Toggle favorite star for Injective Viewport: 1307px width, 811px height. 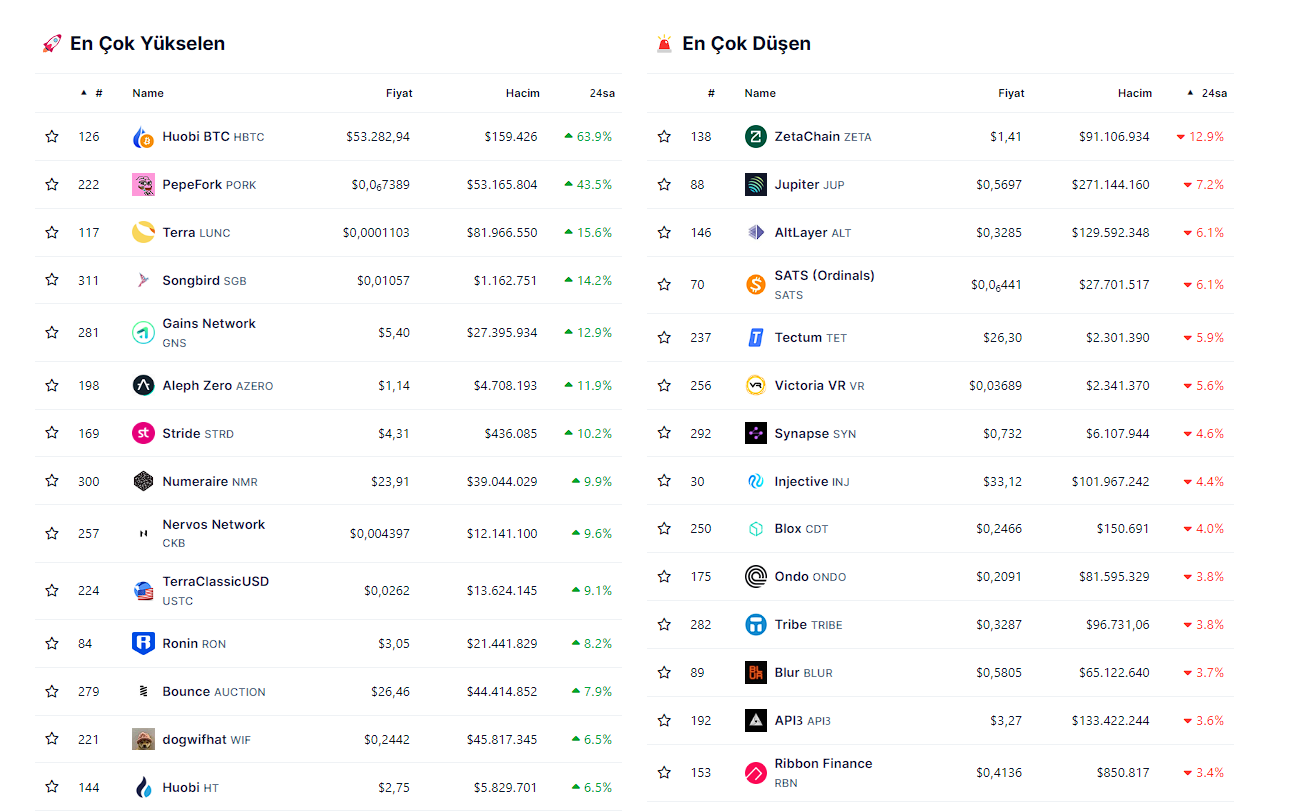(664, 481)
